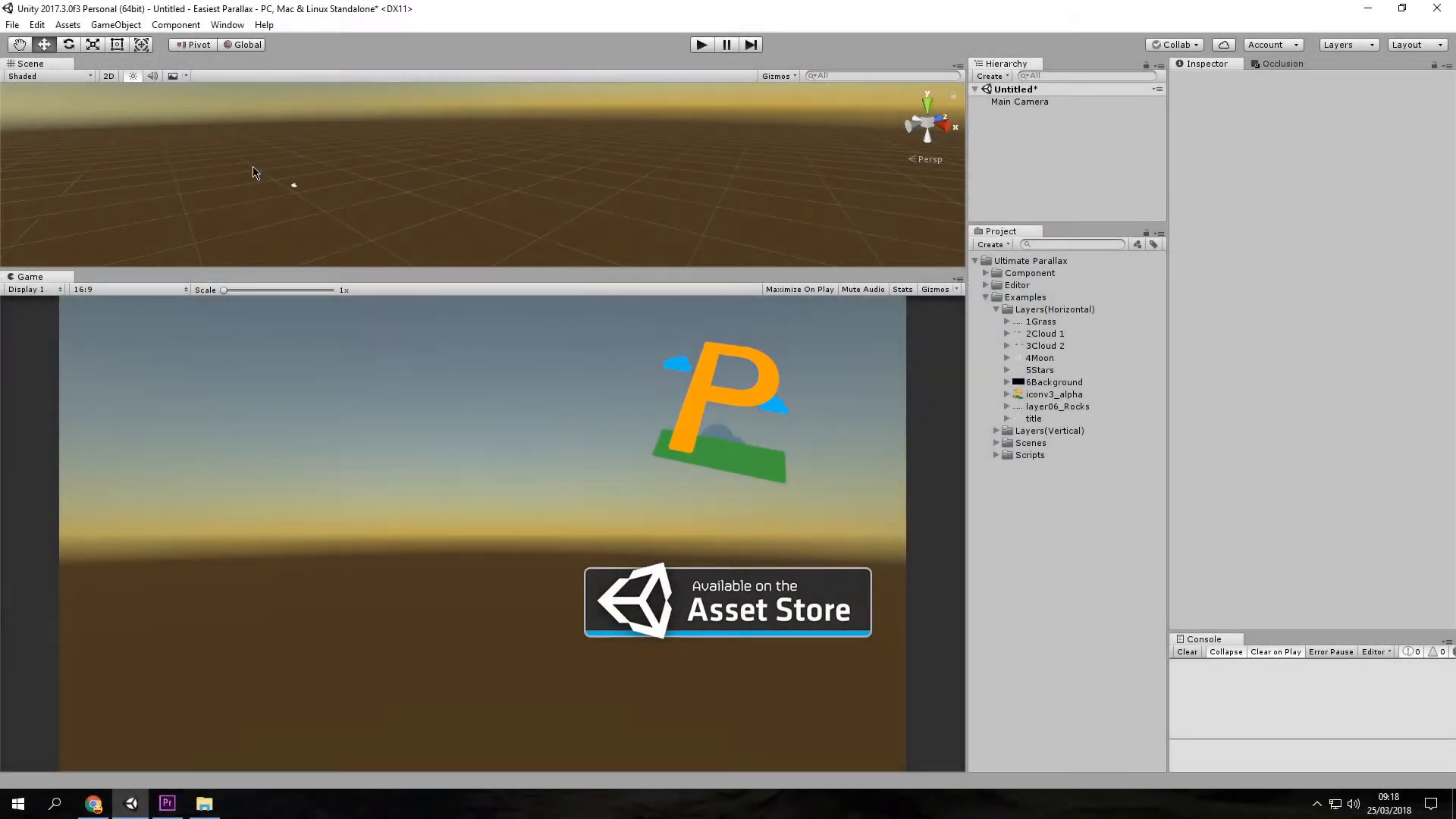Click the Hierarchy Create button
This screenshot has width=1456, height=819.
coord(993,76)
